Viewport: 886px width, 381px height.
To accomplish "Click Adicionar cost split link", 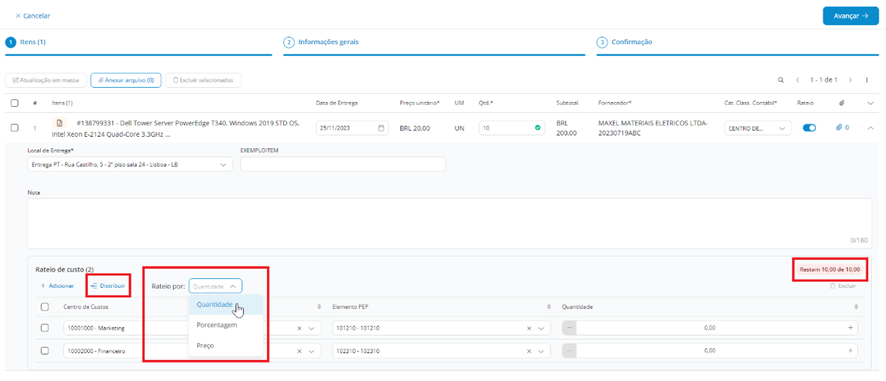I will pyautogui.click(x=57, y=286).
